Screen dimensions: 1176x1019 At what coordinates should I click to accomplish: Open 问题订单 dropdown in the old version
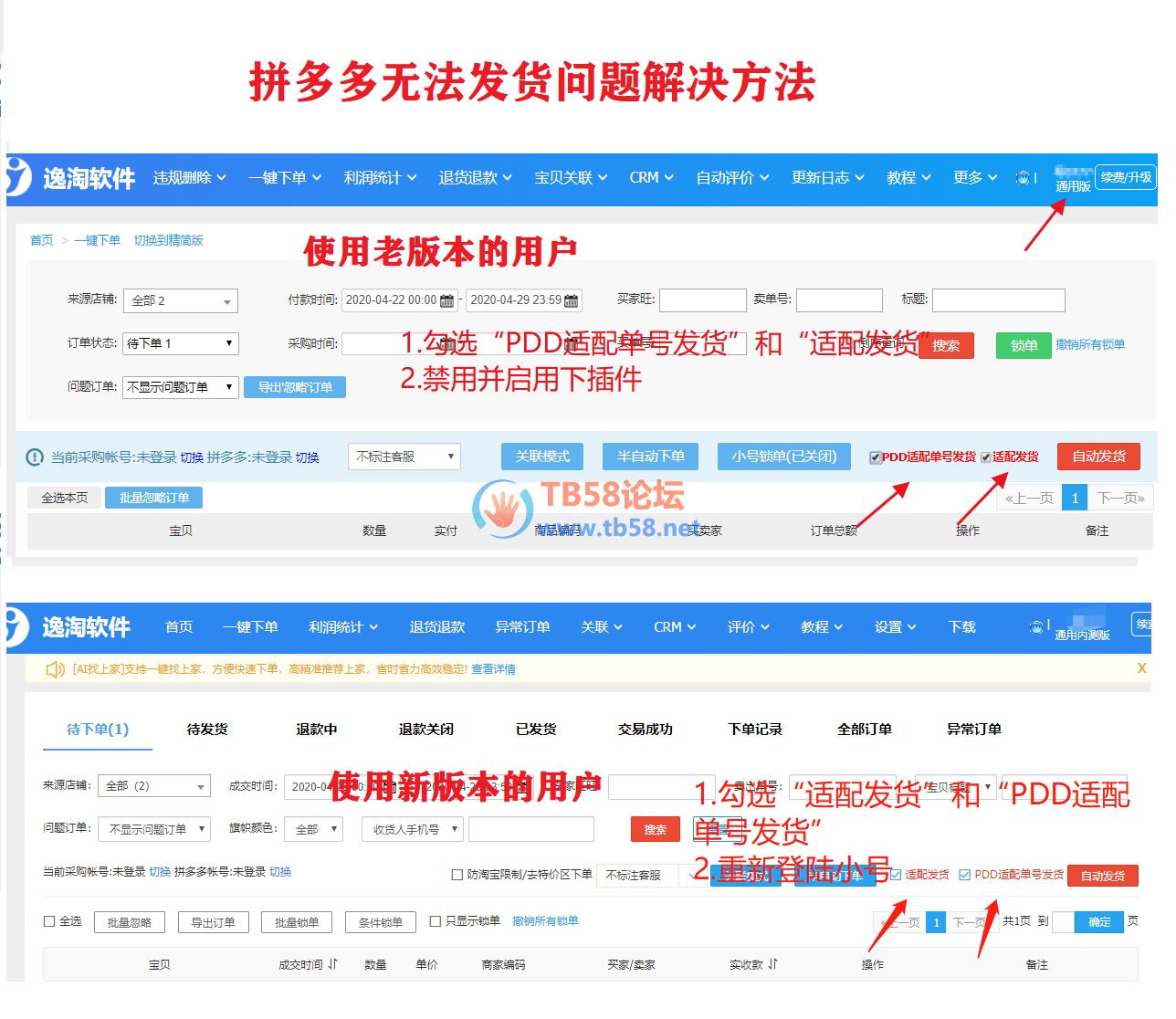click(x=181, y=387)
